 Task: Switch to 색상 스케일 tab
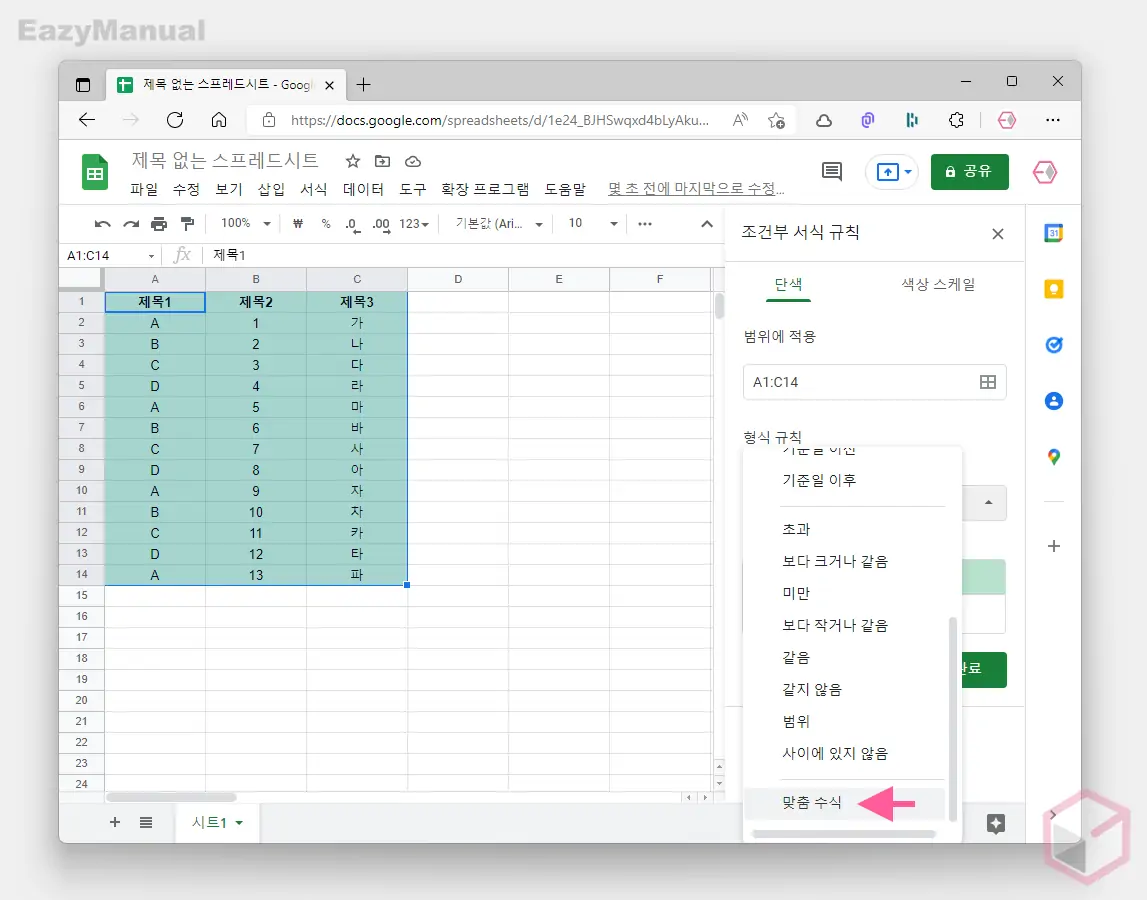click(938, 284)
